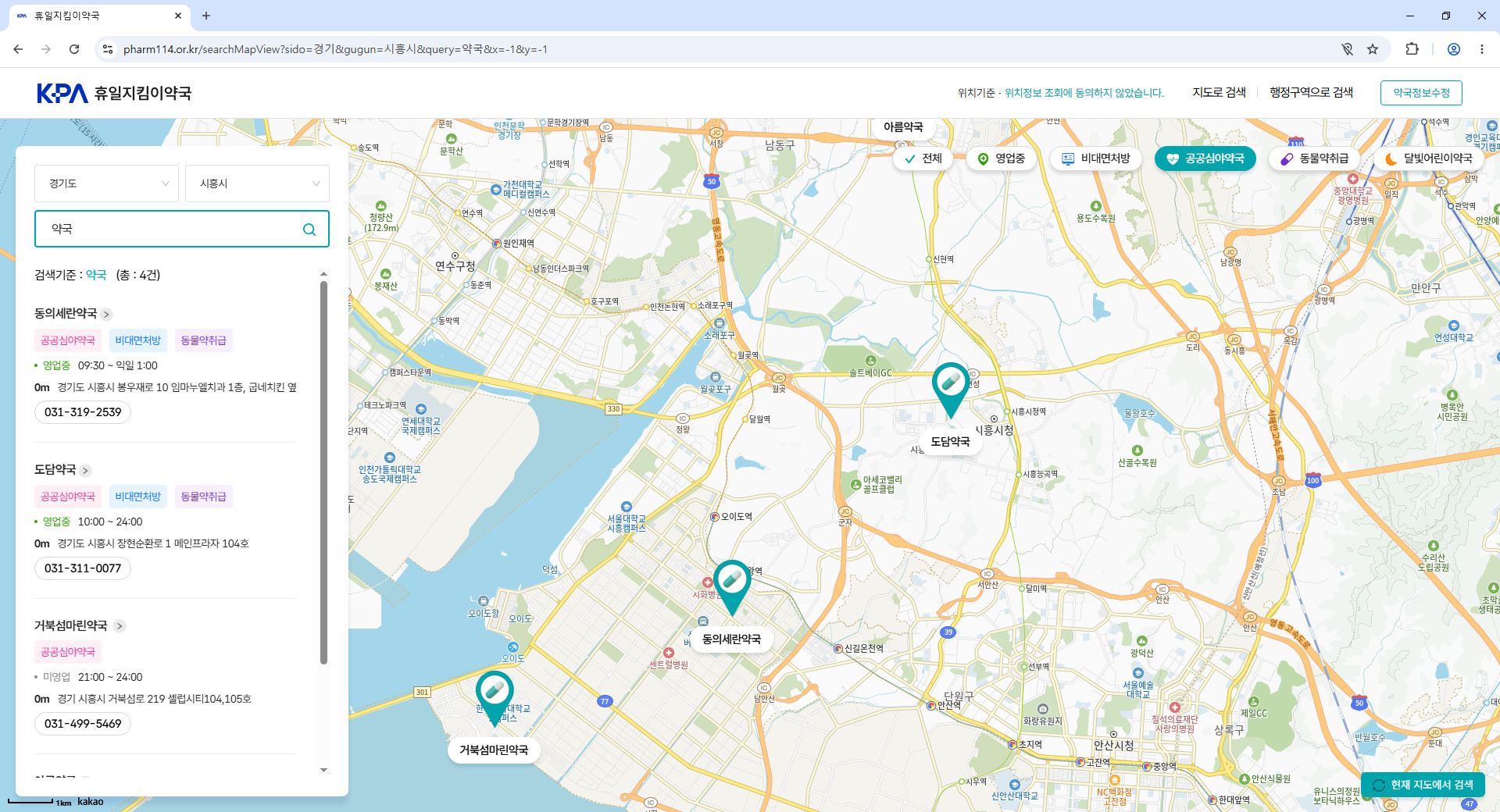Click results list scroll-up arrow
Image resolution: width=1500 pixels, height=812 pixels.
(323, 274)
